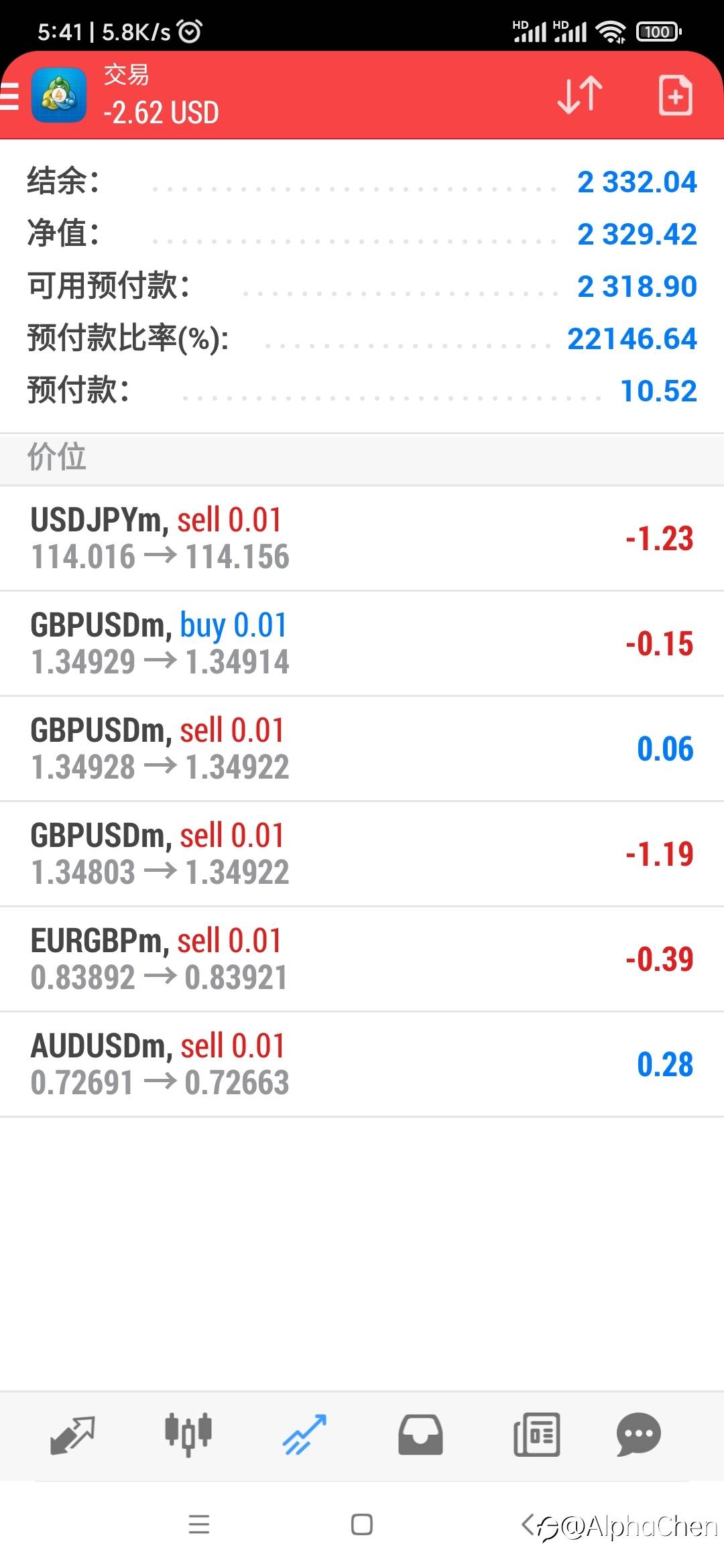Select the EURGBPm sell 0.01 position

click(362, 960)
